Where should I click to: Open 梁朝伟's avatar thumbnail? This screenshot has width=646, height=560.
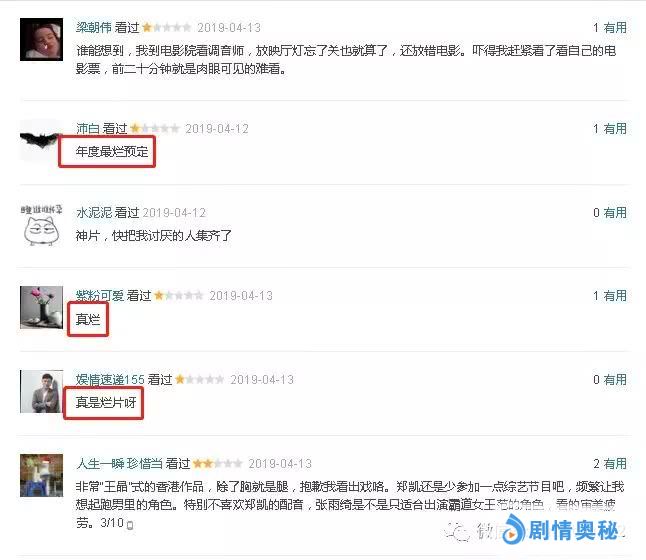coord(41,39)
